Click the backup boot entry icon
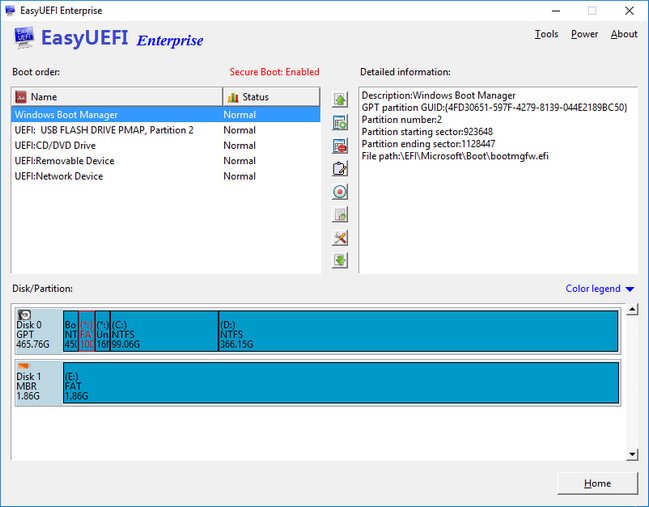 click(x=340, y=215)
